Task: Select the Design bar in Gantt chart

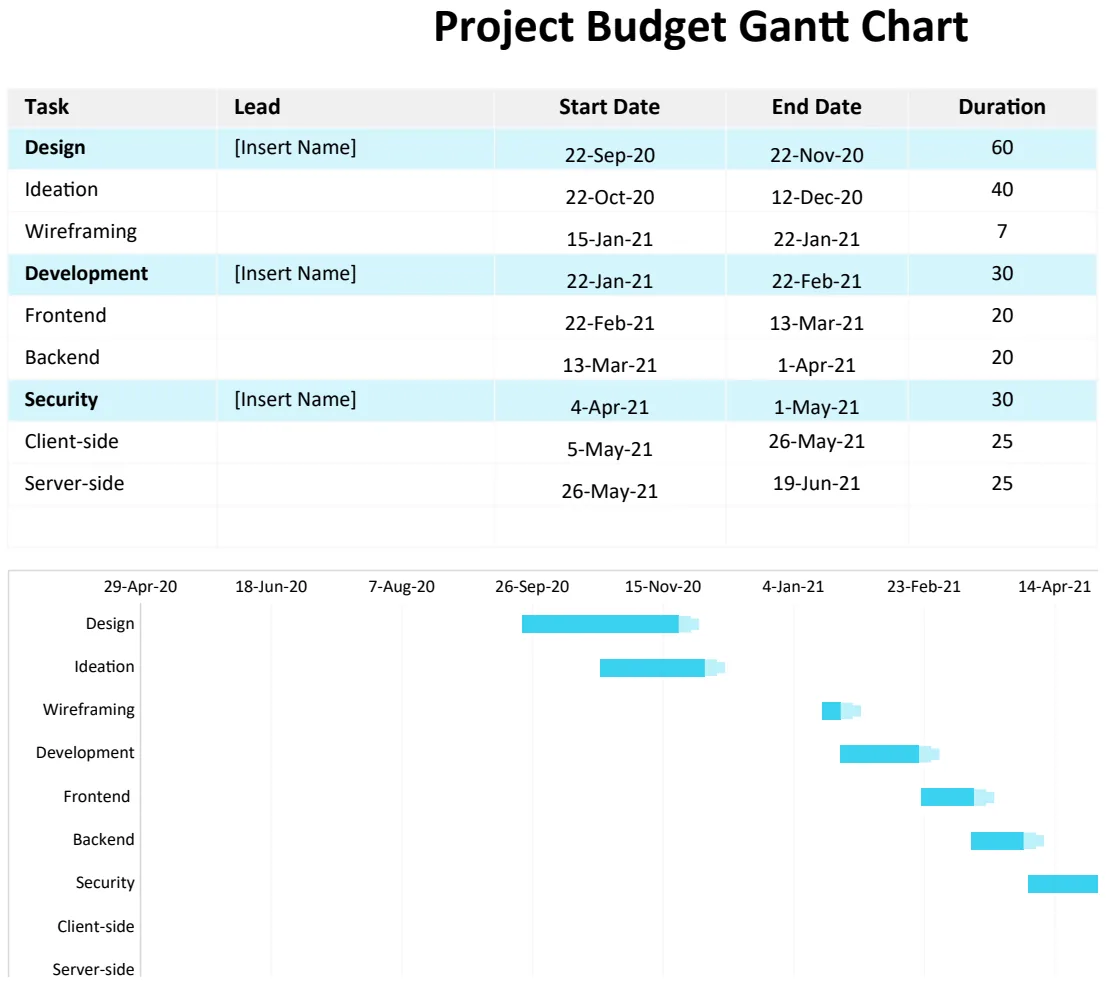Action: [610, 624]
